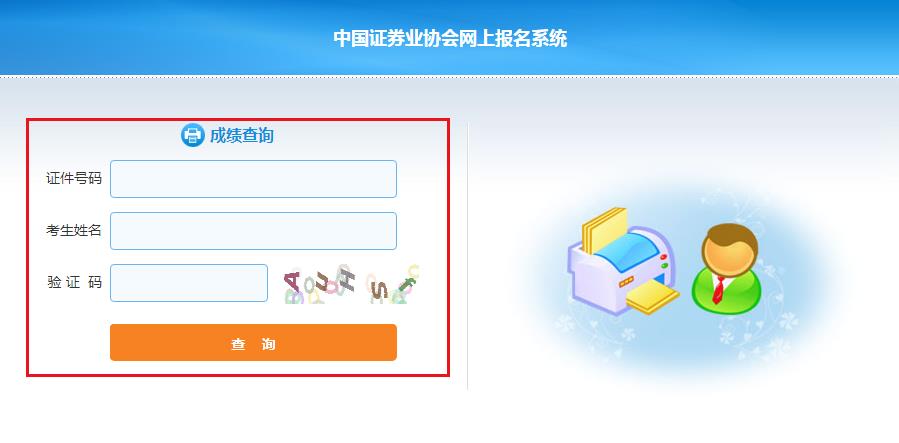
Task: Click the printer's green indicator light
Action: (x=665, y=265)
